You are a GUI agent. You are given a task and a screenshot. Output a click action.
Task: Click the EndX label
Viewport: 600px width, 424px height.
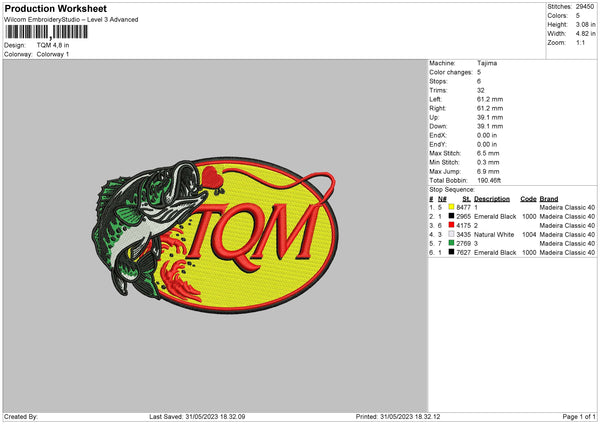click(x=438, y=135)
